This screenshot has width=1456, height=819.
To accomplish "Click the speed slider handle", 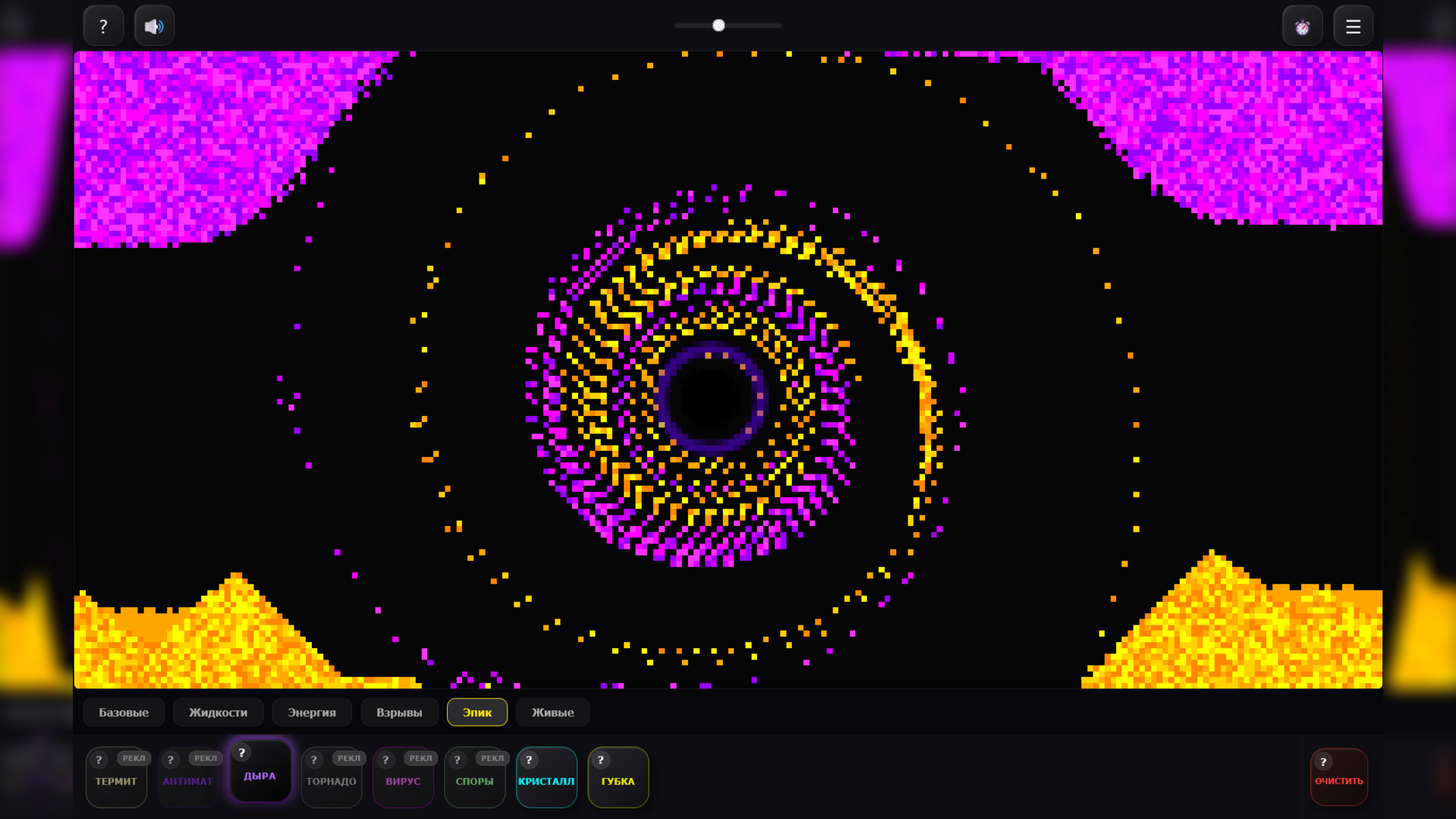I will pos(718,25).
